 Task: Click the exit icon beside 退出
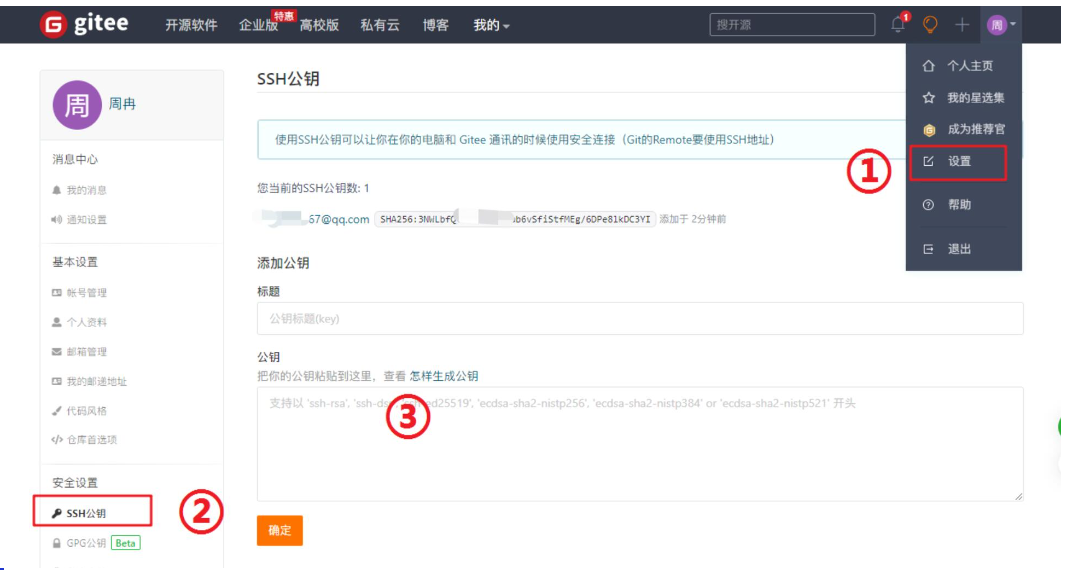929,249
